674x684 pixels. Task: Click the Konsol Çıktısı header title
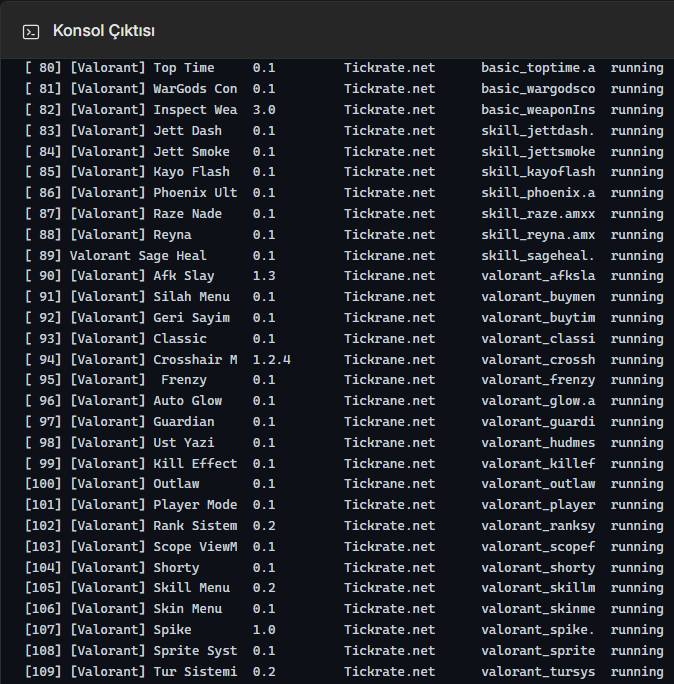coord(104,31)
